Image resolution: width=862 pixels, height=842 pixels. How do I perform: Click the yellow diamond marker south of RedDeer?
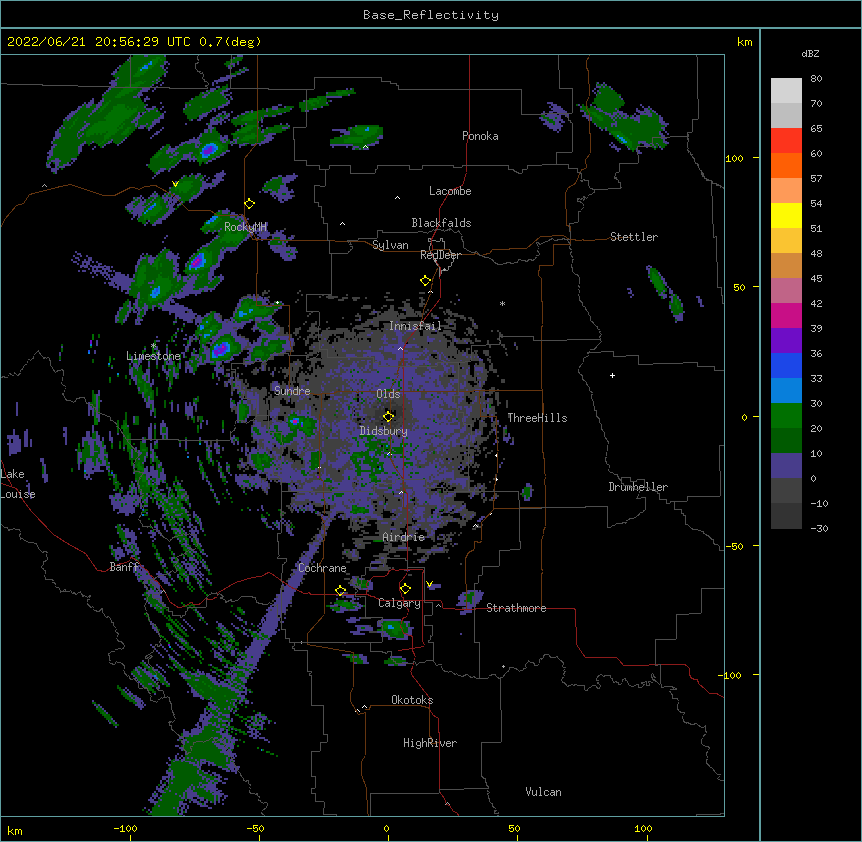point(425,281)
